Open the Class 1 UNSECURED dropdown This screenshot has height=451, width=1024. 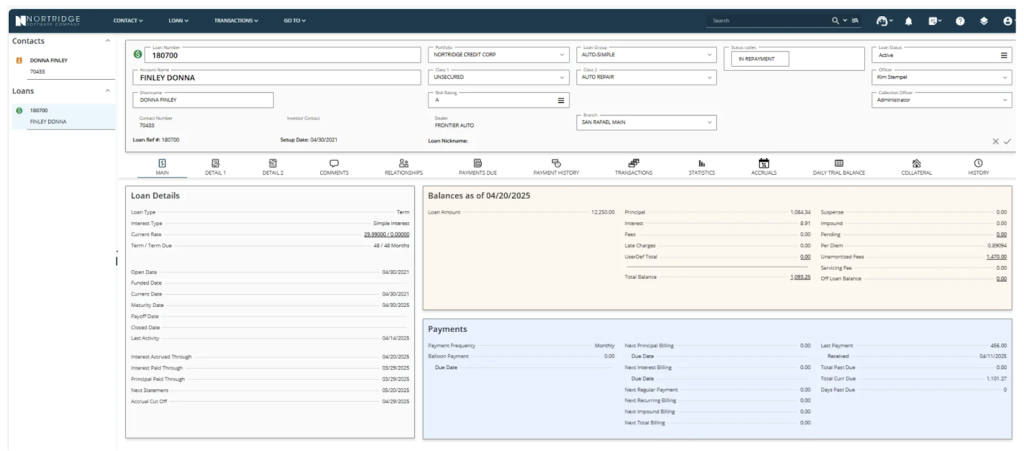coord(499,77)
